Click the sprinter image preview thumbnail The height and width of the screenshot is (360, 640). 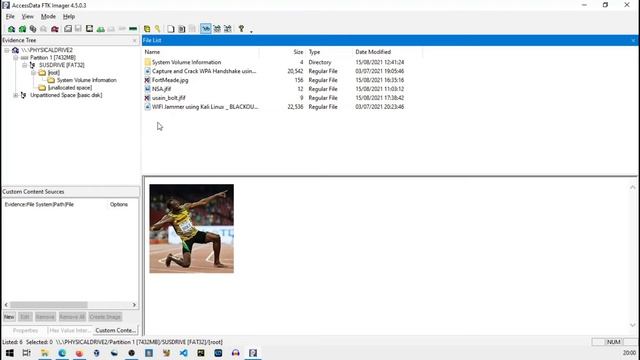[x=191, y=229]
